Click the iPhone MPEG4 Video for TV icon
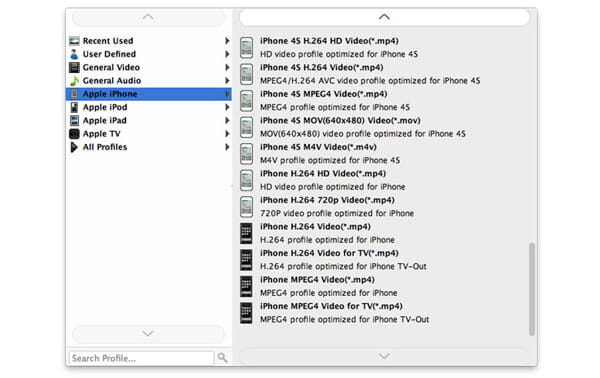This screenshot has width=600, height=378. tap(246, 313)
